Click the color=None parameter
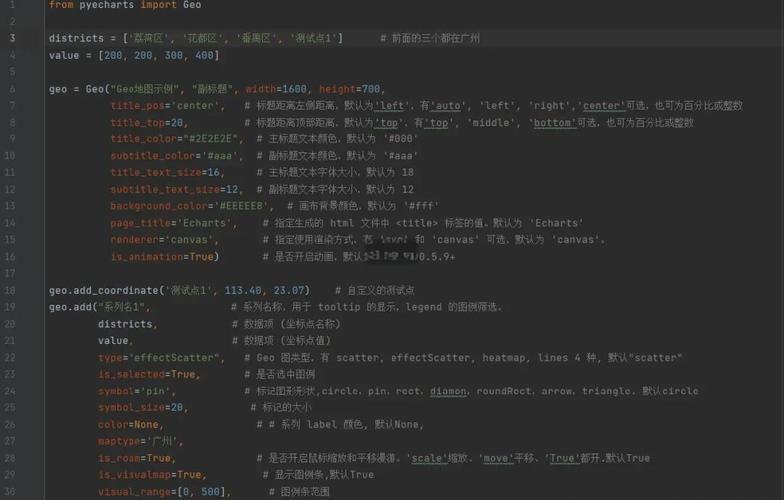784x500 pixels. click(128, 425)
